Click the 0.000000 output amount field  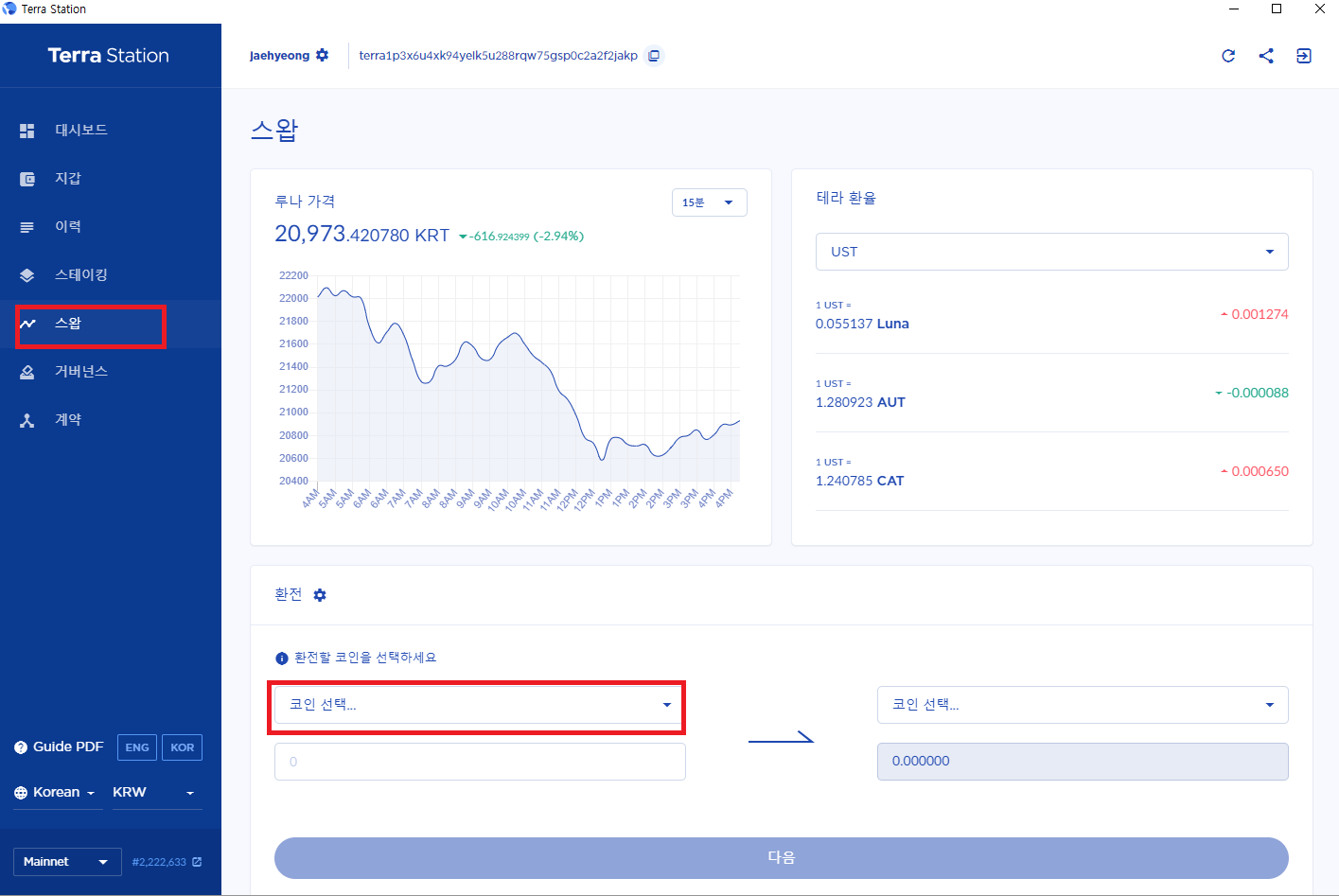pyautogui.click(x=1083, y=762)
